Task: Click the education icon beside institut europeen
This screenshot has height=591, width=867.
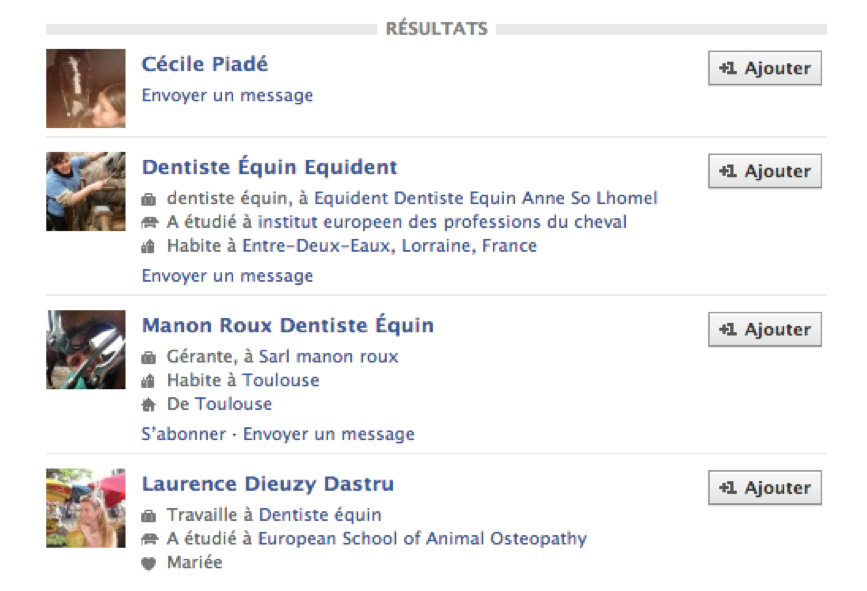Action: [149, 222]
